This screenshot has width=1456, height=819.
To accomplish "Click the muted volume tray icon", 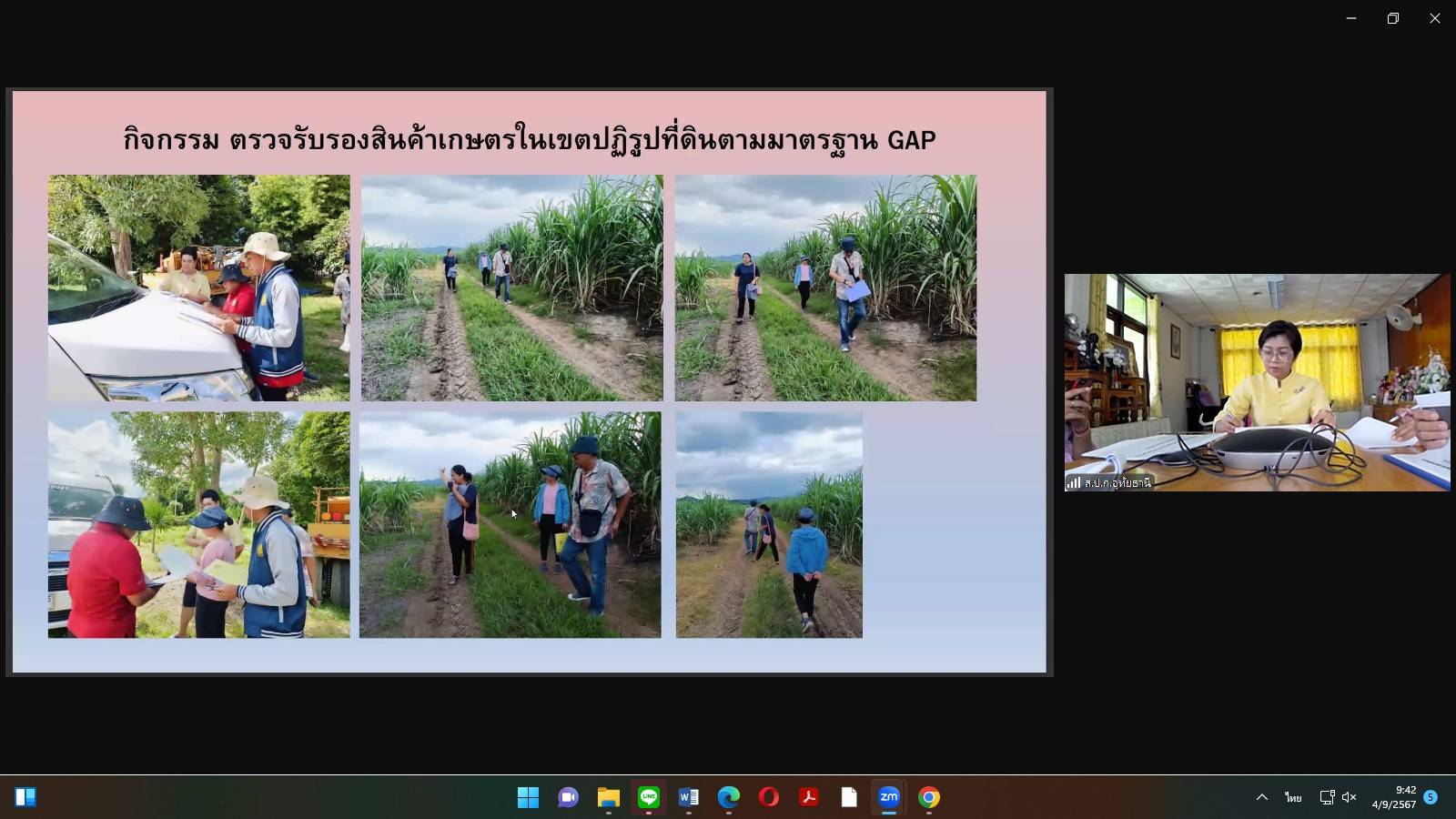I will (1349, 797).
